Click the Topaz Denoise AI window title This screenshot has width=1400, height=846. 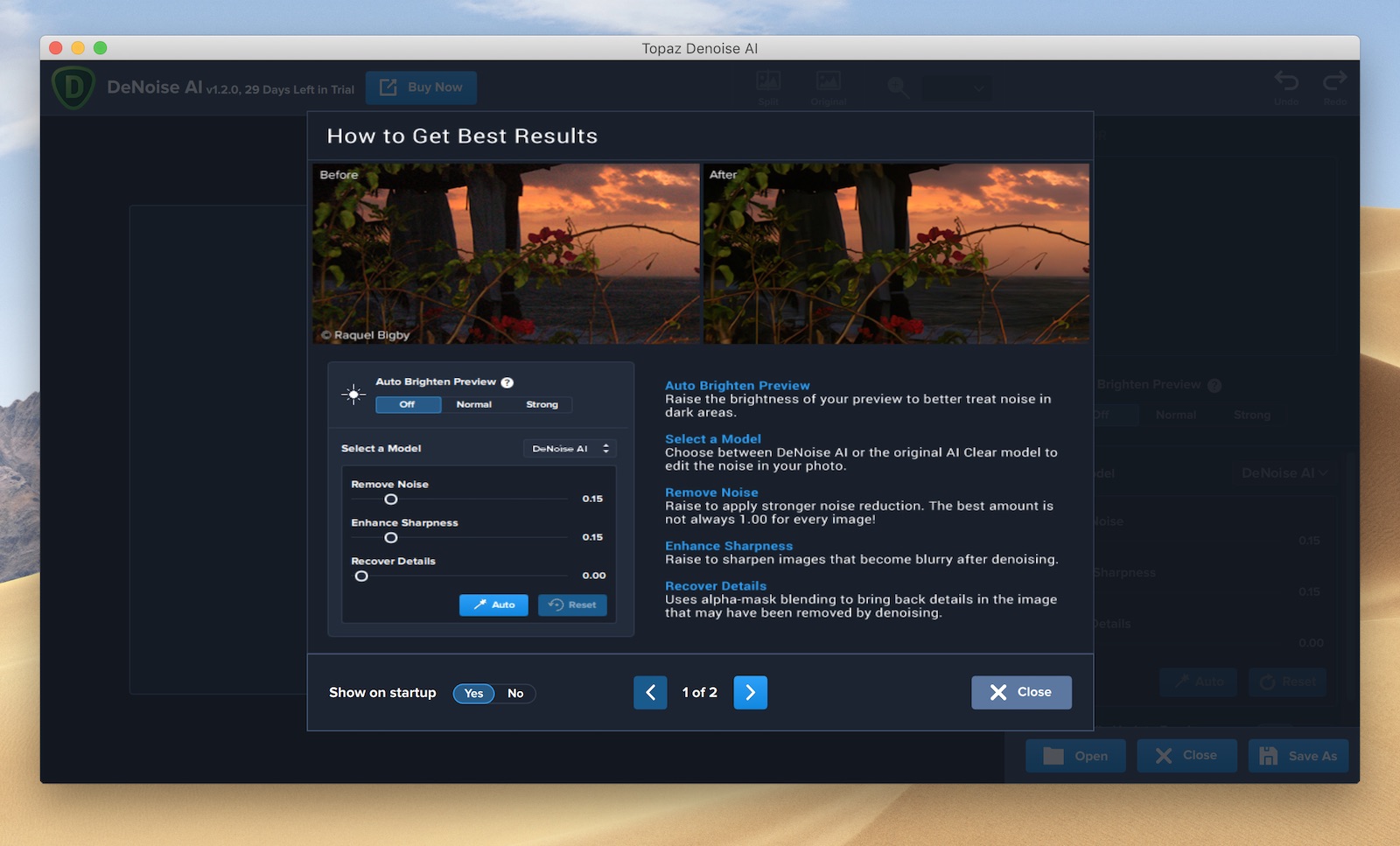[x=700, y=48]
